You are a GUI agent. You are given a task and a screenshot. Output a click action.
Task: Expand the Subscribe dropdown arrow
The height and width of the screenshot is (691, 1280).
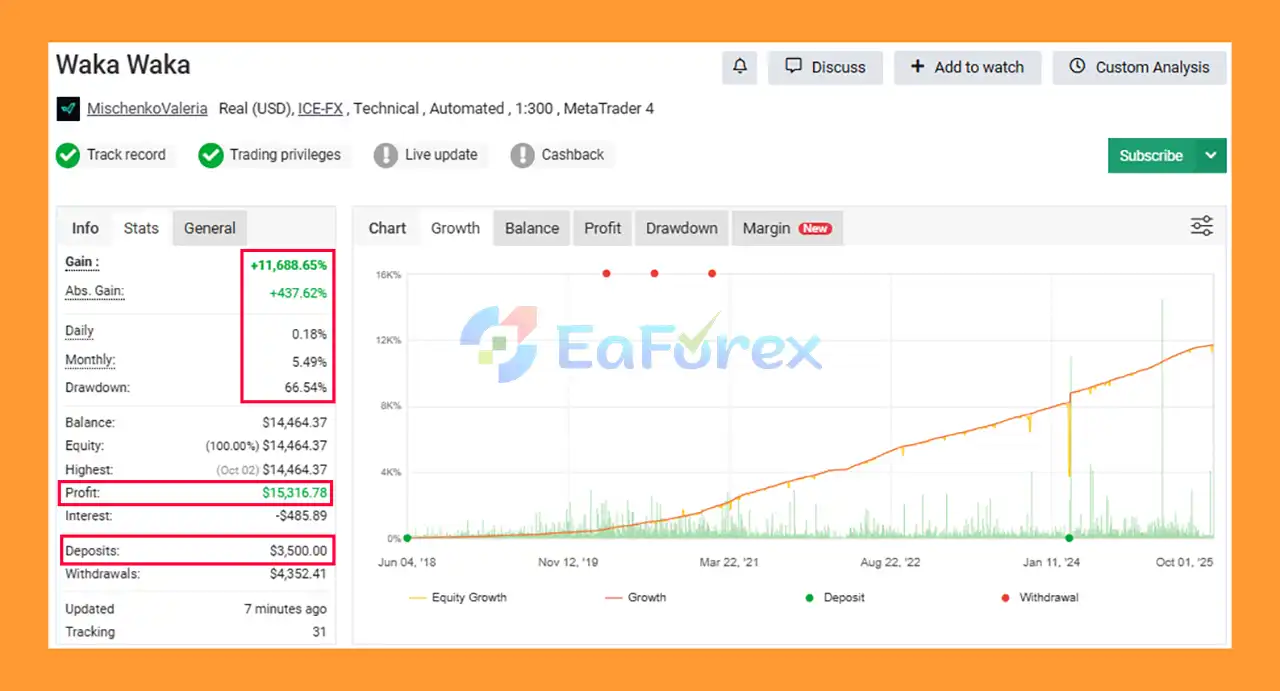(1211, 156)
